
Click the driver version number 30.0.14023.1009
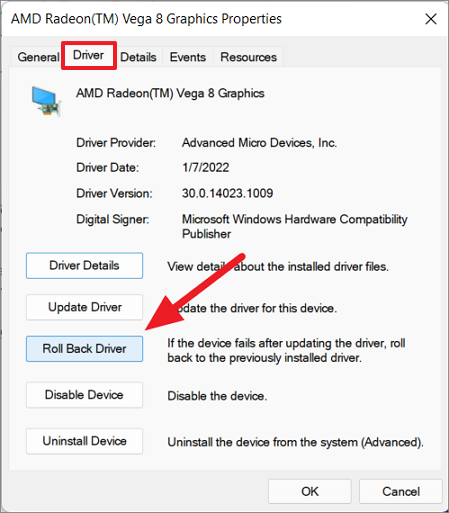tap(227, 193)
